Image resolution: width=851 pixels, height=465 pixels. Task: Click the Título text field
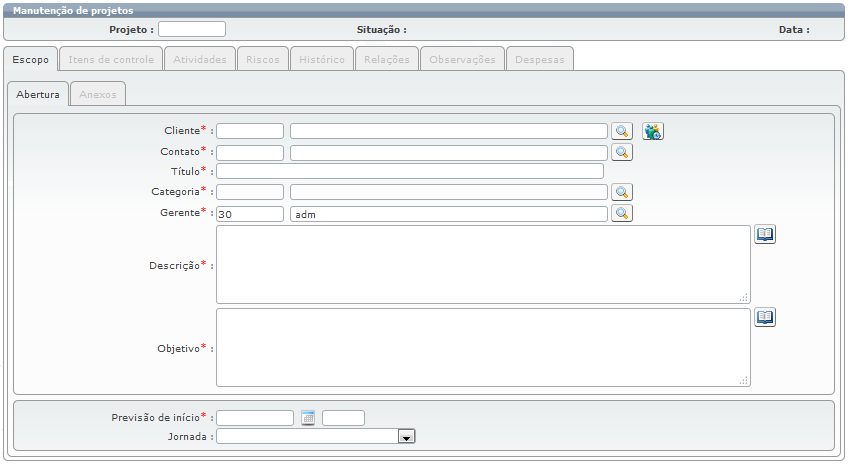[x=409, y=171]
